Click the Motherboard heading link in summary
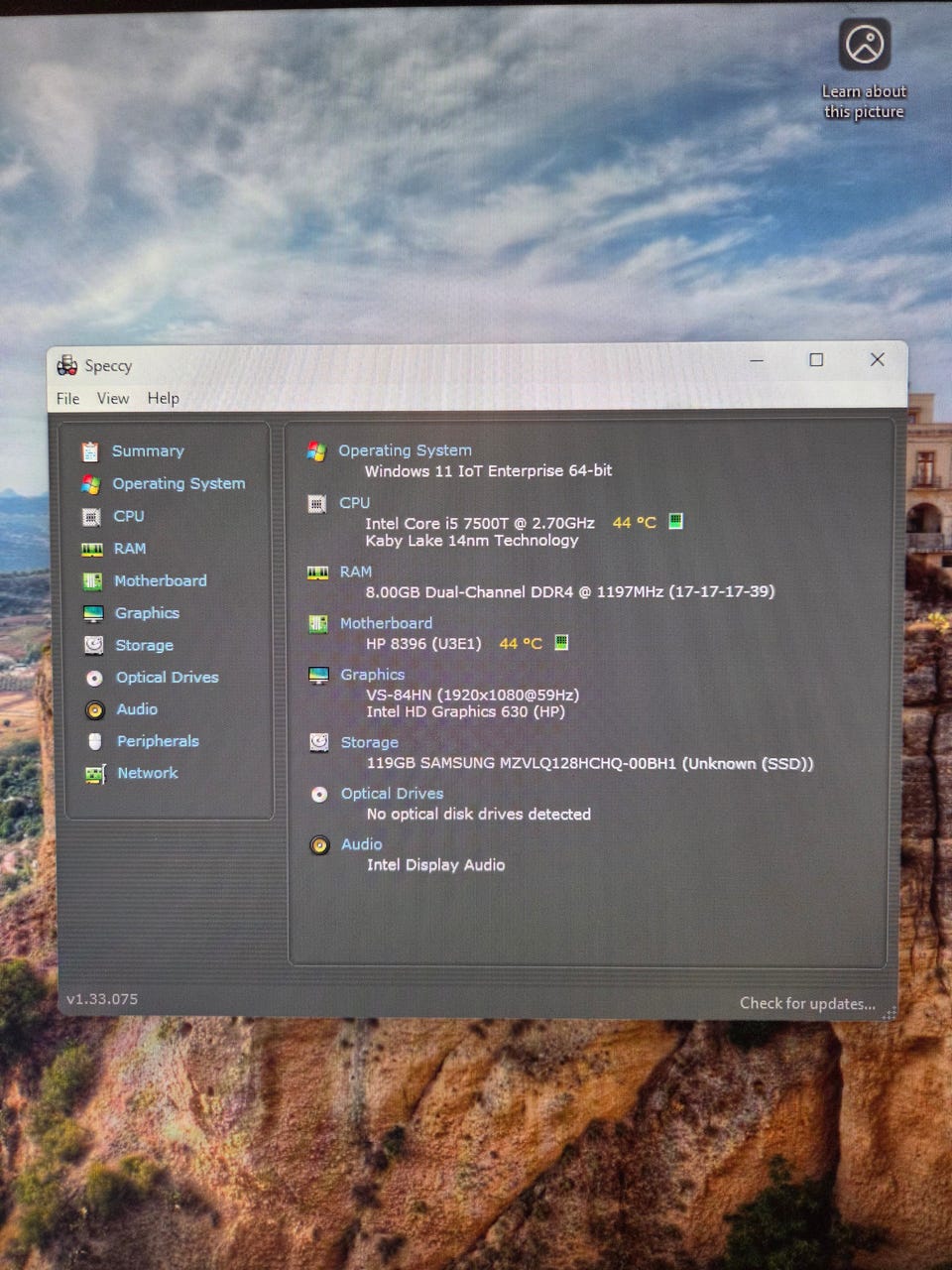952x1270 pixels. click(387, 623)
